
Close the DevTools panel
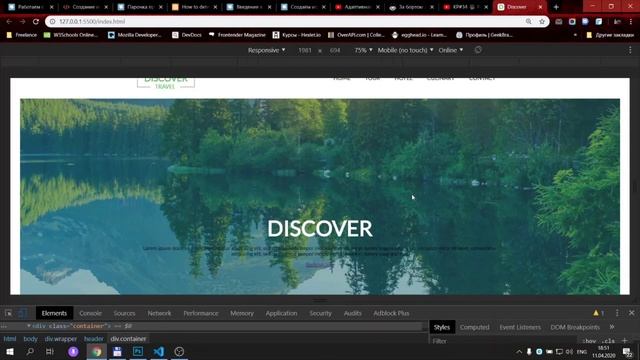tap(631, 313)
